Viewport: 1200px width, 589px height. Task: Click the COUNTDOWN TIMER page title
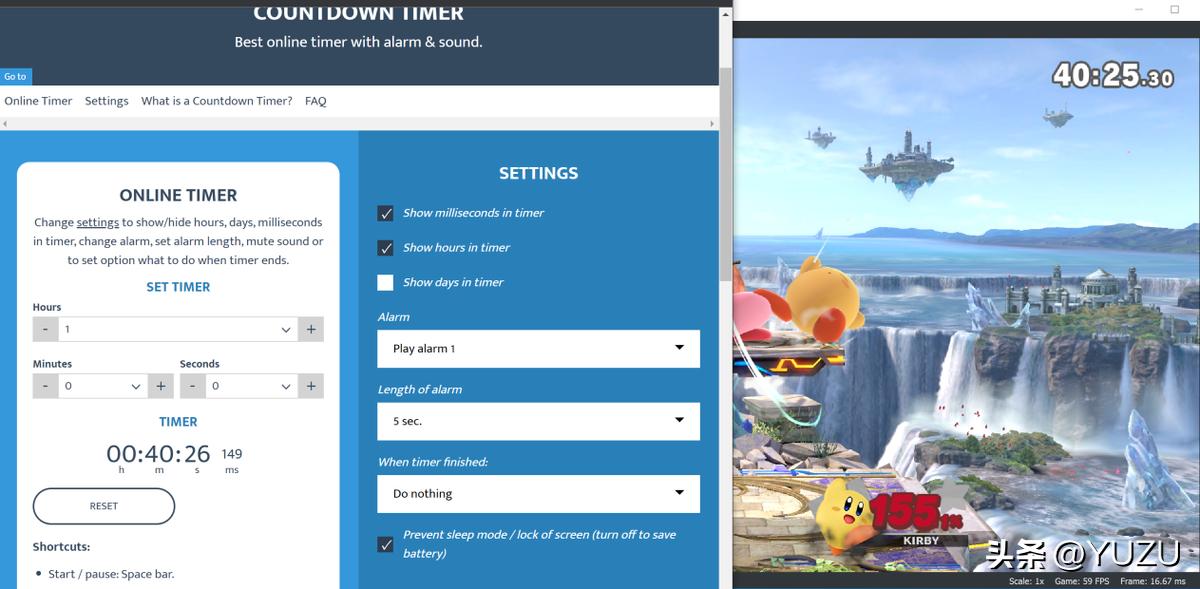358,13
